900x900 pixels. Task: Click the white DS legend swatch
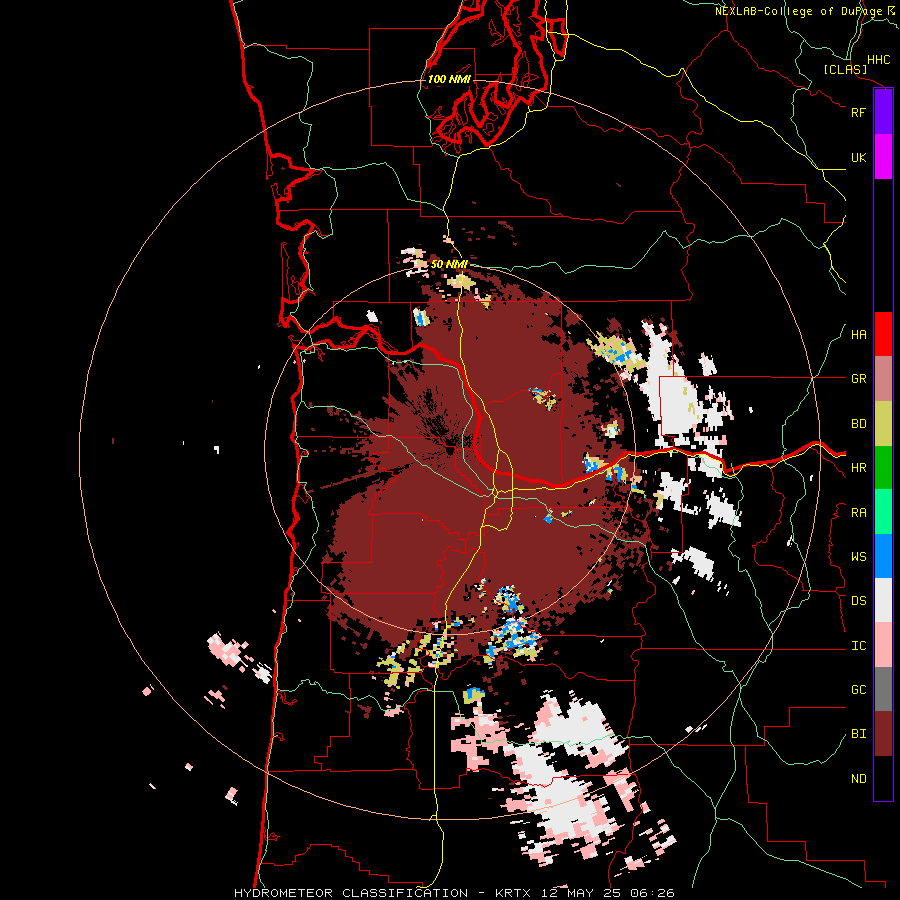coord(883,600)
